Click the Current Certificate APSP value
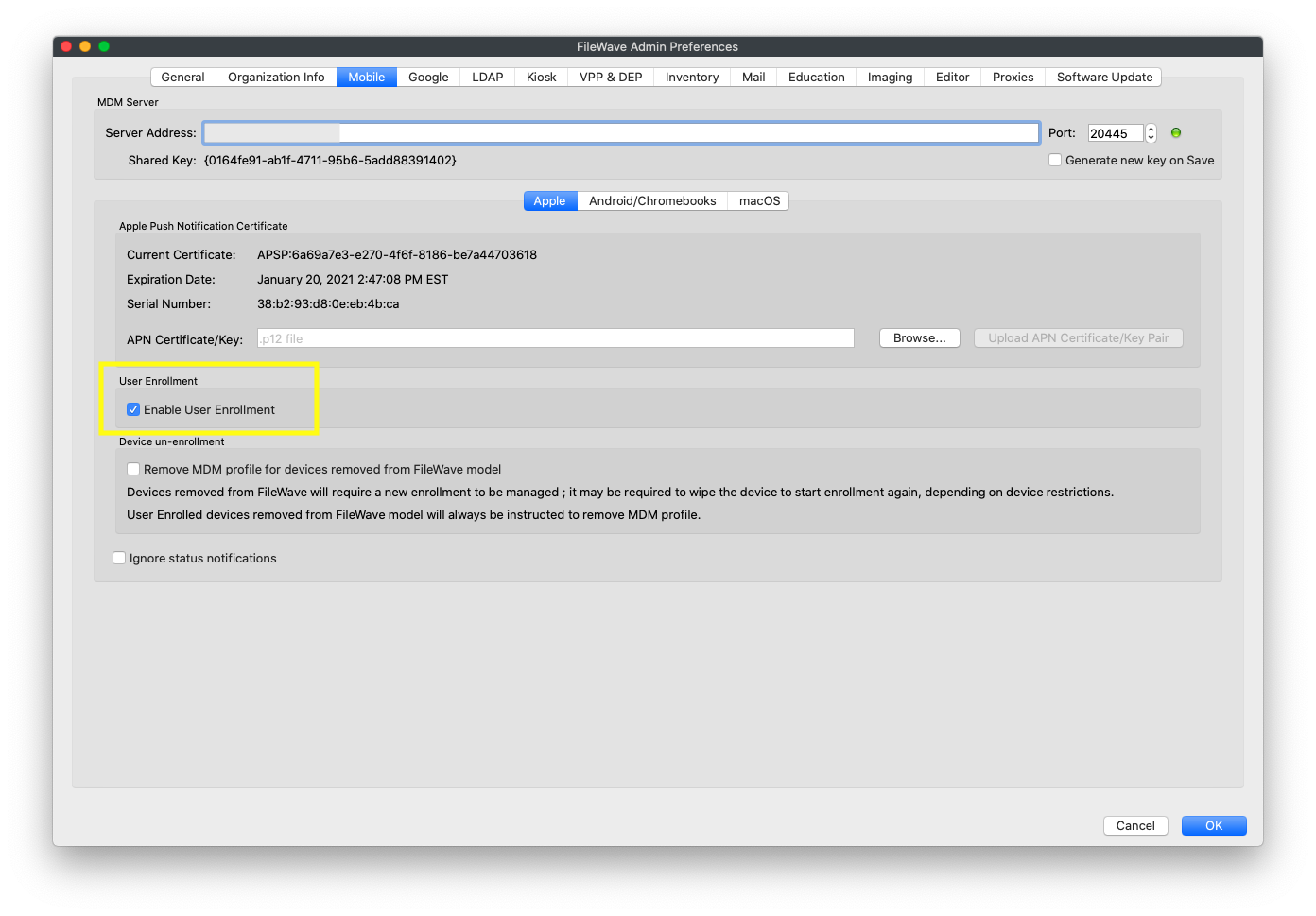 (397, 255)
